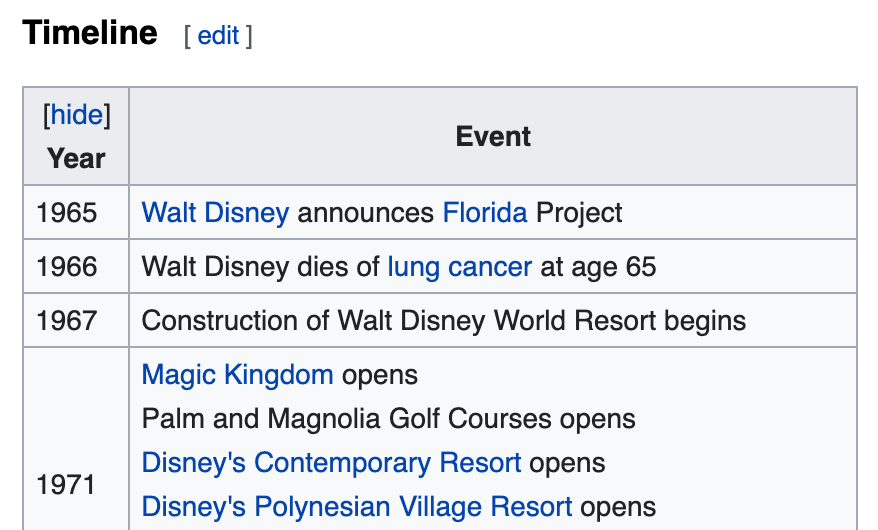Click the edit link beside Timeline heading
878x530 pixels.
218,36
